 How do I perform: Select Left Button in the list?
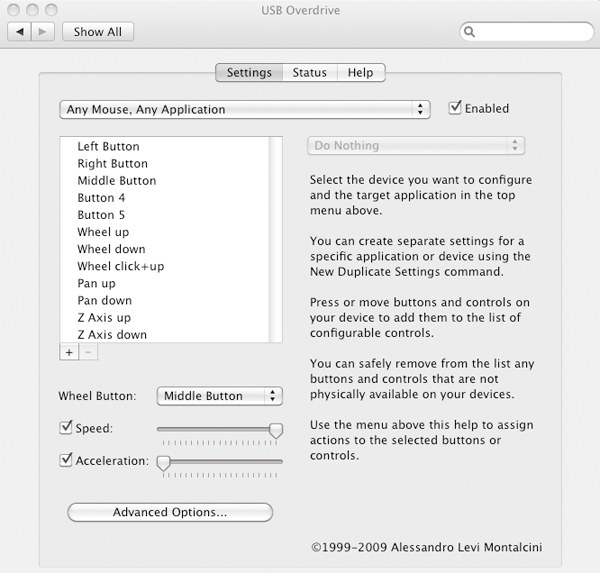165,146
